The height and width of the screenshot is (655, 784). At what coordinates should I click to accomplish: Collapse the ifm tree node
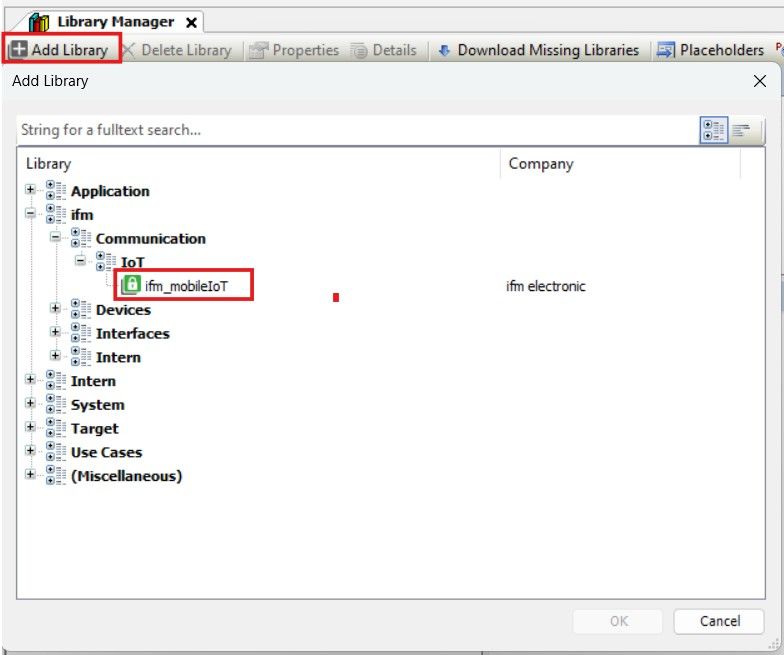click(x=30, y=214)
